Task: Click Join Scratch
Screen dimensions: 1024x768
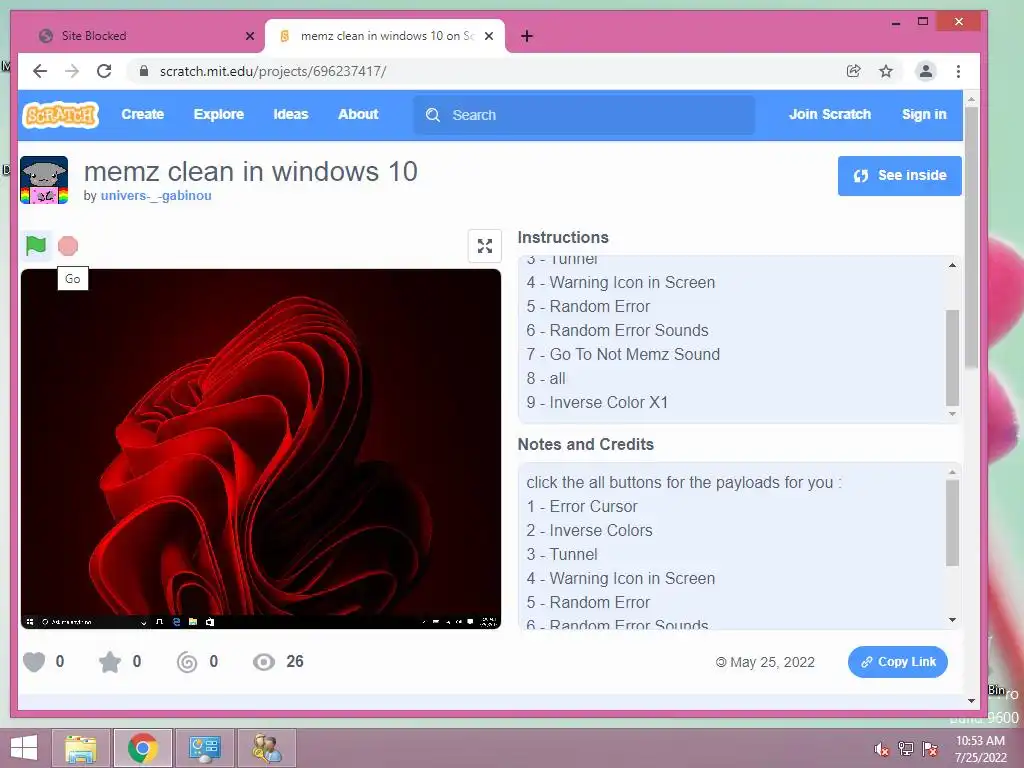Action: pos(829,114)
